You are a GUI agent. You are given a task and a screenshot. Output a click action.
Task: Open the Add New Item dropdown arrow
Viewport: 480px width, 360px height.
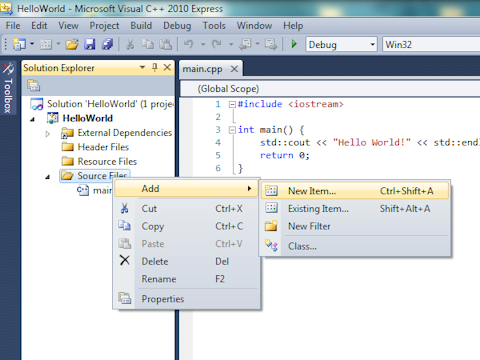(58, 44)
